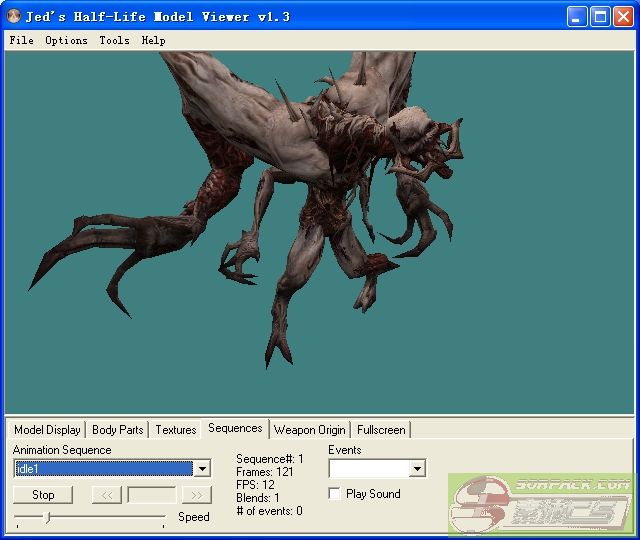Click the animation Speed slider handle

pyautogui.click(x=47, y=517)
